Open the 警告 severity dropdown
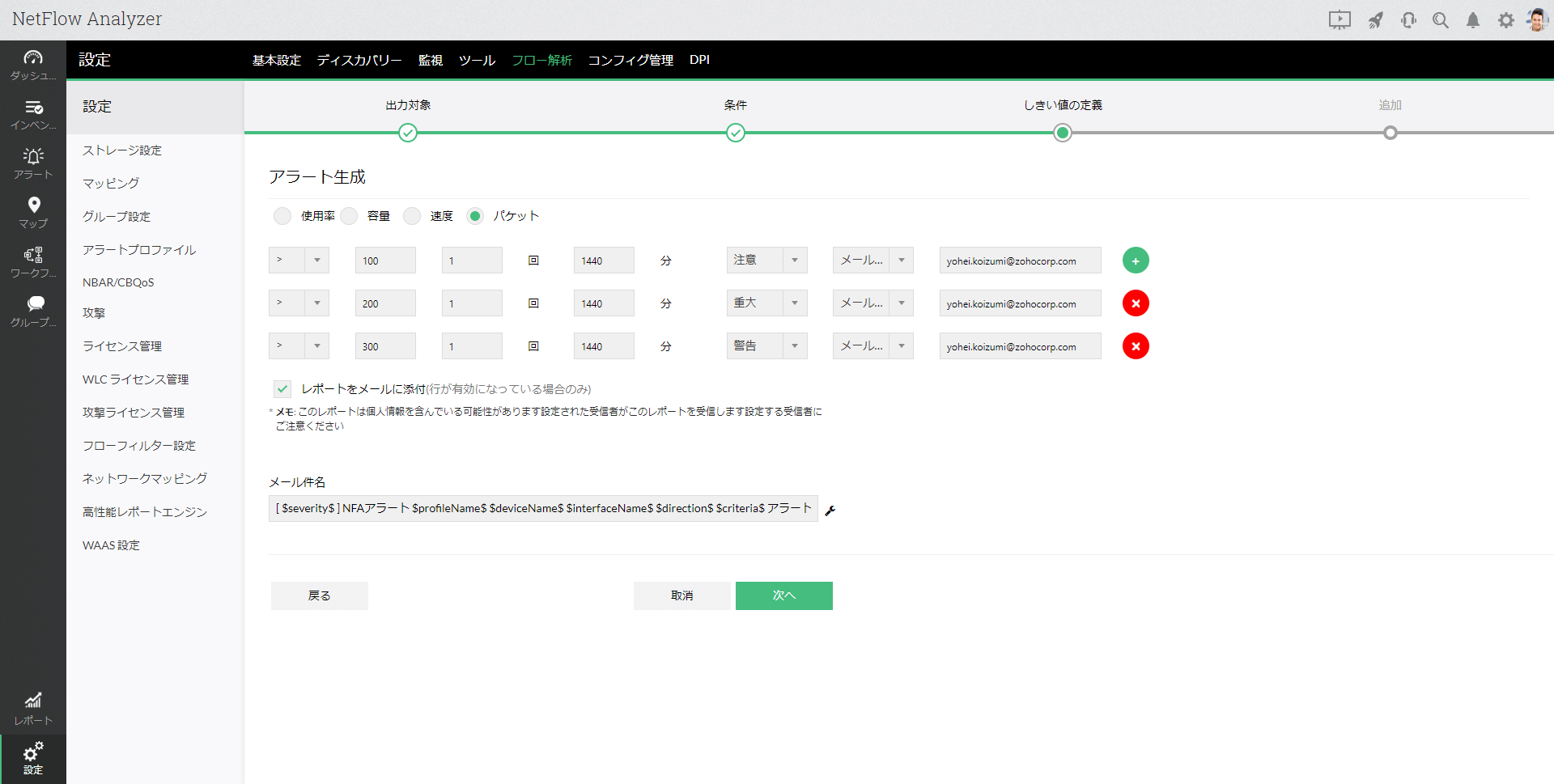This screenshot has width=1554, height=784. coord(766,346)
